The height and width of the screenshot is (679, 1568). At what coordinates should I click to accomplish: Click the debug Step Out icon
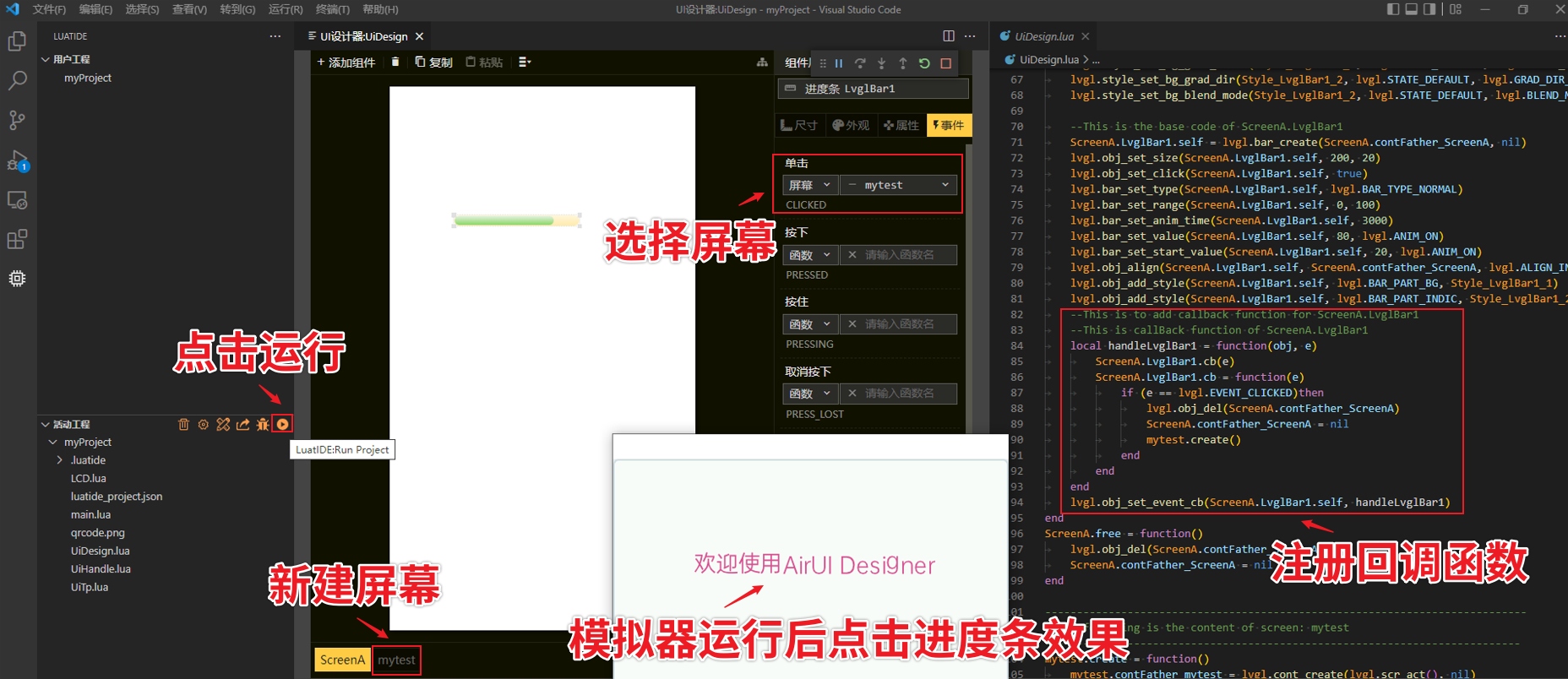902,63
